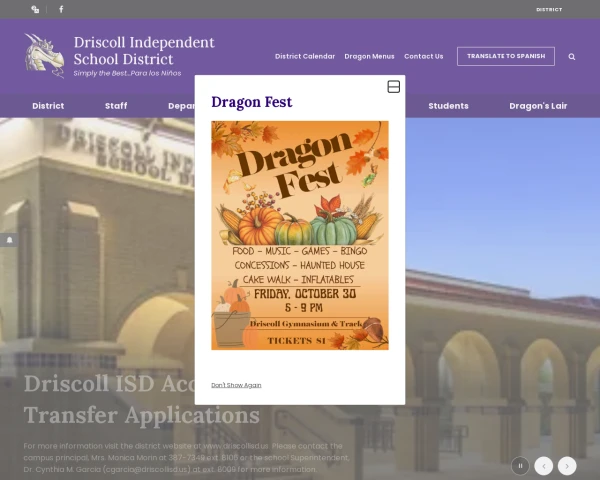
Task: Pause the slideshow
Action: pyautogui.click(x=520, y=466)
